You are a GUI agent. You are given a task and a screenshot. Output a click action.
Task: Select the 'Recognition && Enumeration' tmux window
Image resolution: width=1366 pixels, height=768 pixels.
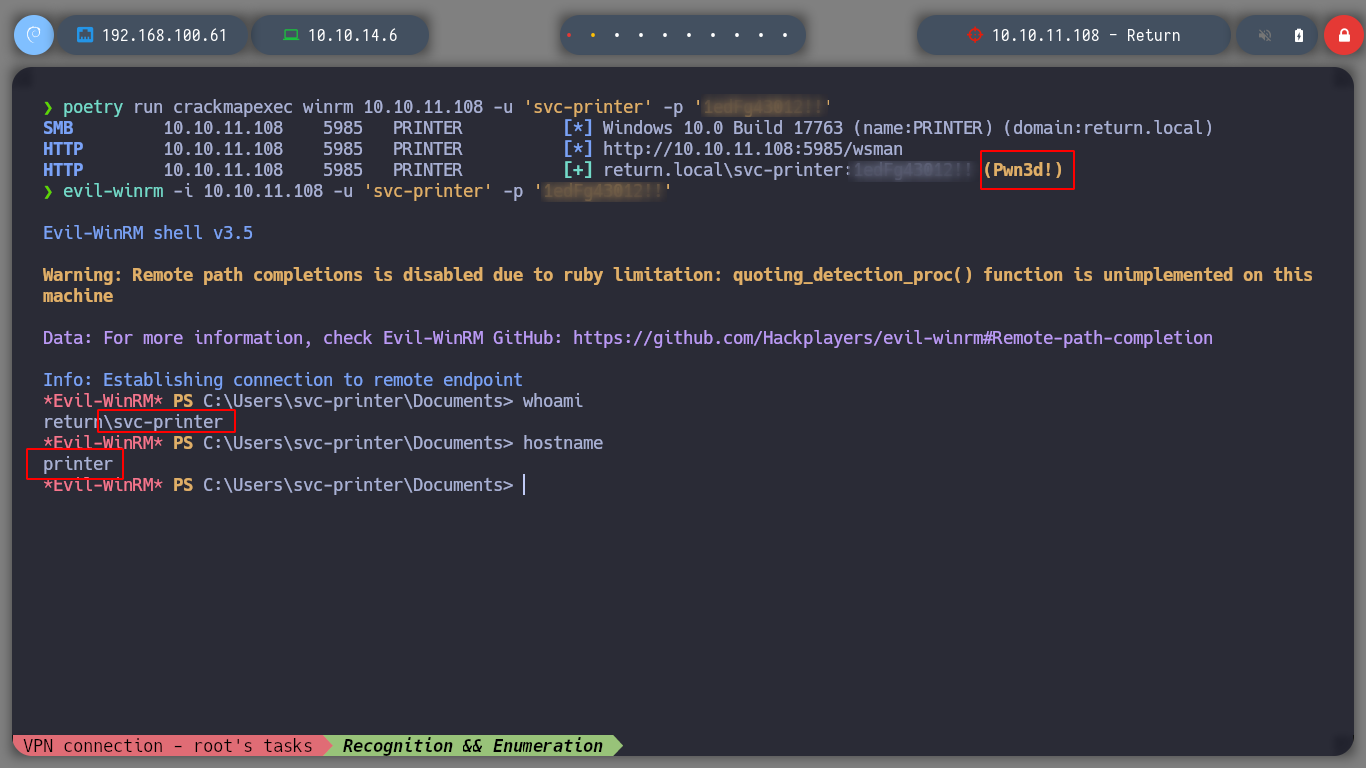point(473,746)
